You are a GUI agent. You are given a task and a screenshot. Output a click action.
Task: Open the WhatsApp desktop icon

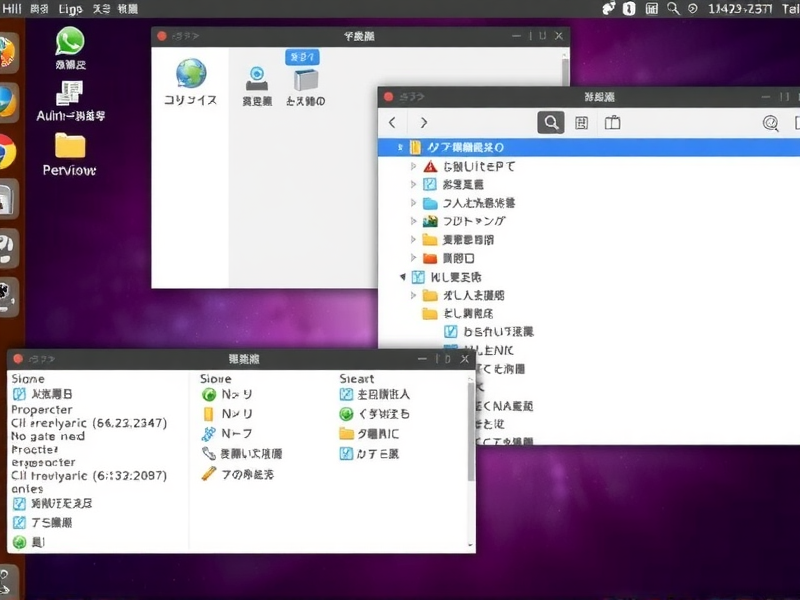(69, 42)
